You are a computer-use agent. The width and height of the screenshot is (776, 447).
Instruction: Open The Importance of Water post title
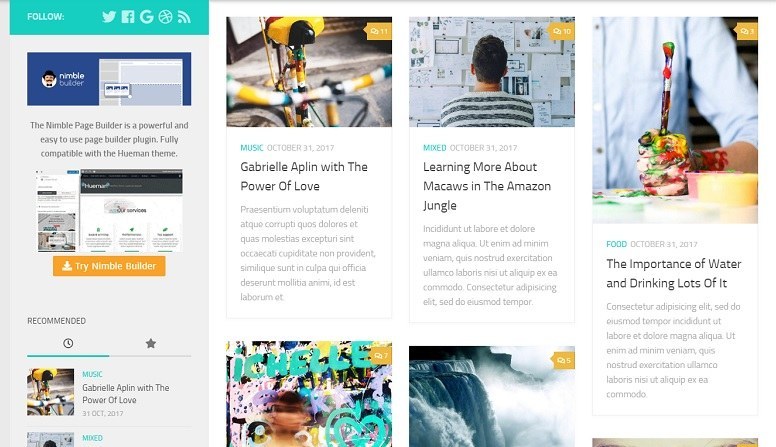tap(674, 273)
